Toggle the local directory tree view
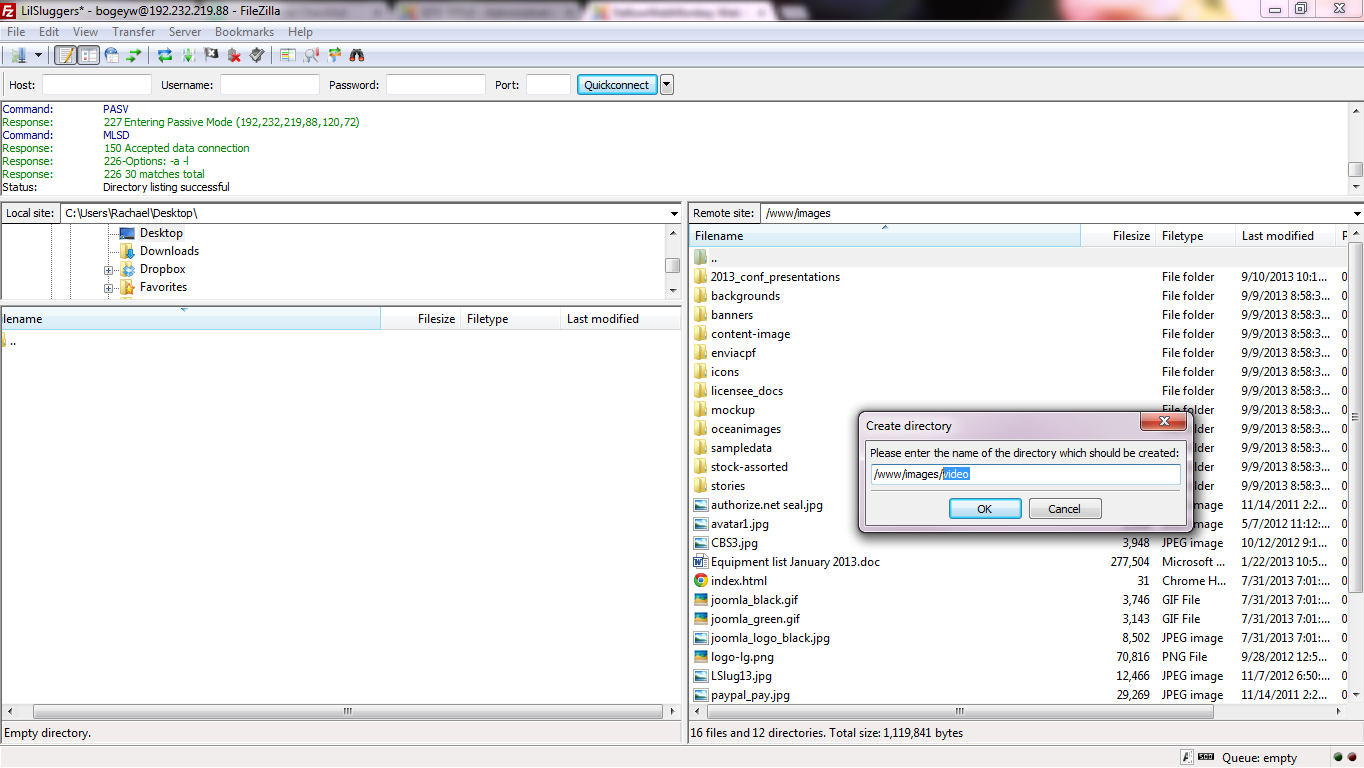 coord(89,55)
